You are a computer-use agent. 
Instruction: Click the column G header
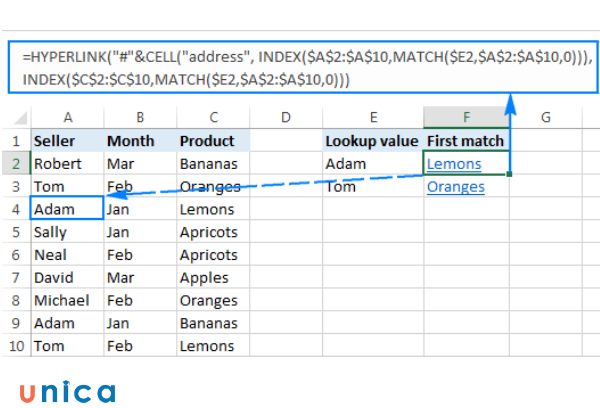point(546,117)
